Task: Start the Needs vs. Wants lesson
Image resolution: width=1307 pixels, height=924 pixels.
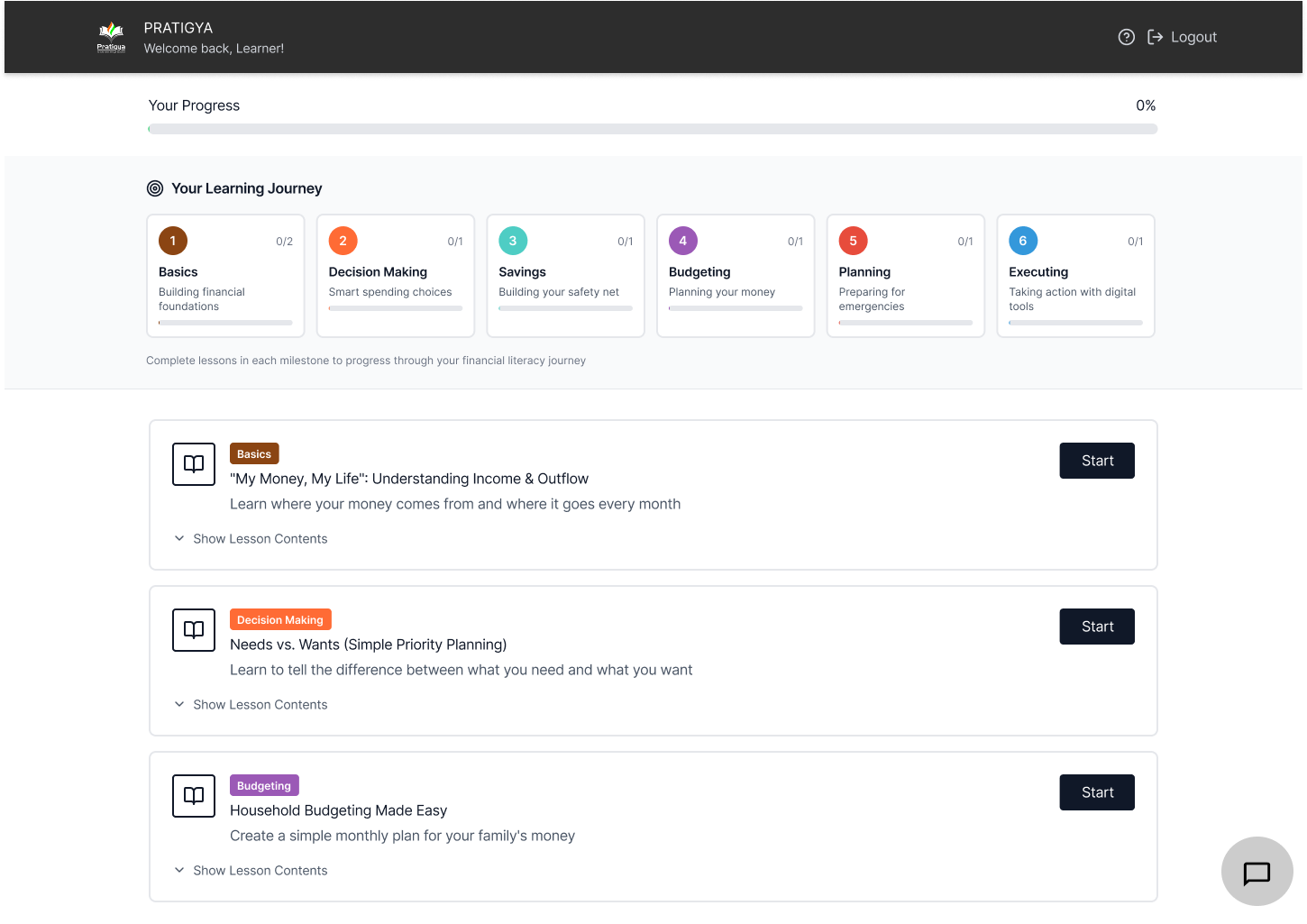Action: coord(1097,627)
